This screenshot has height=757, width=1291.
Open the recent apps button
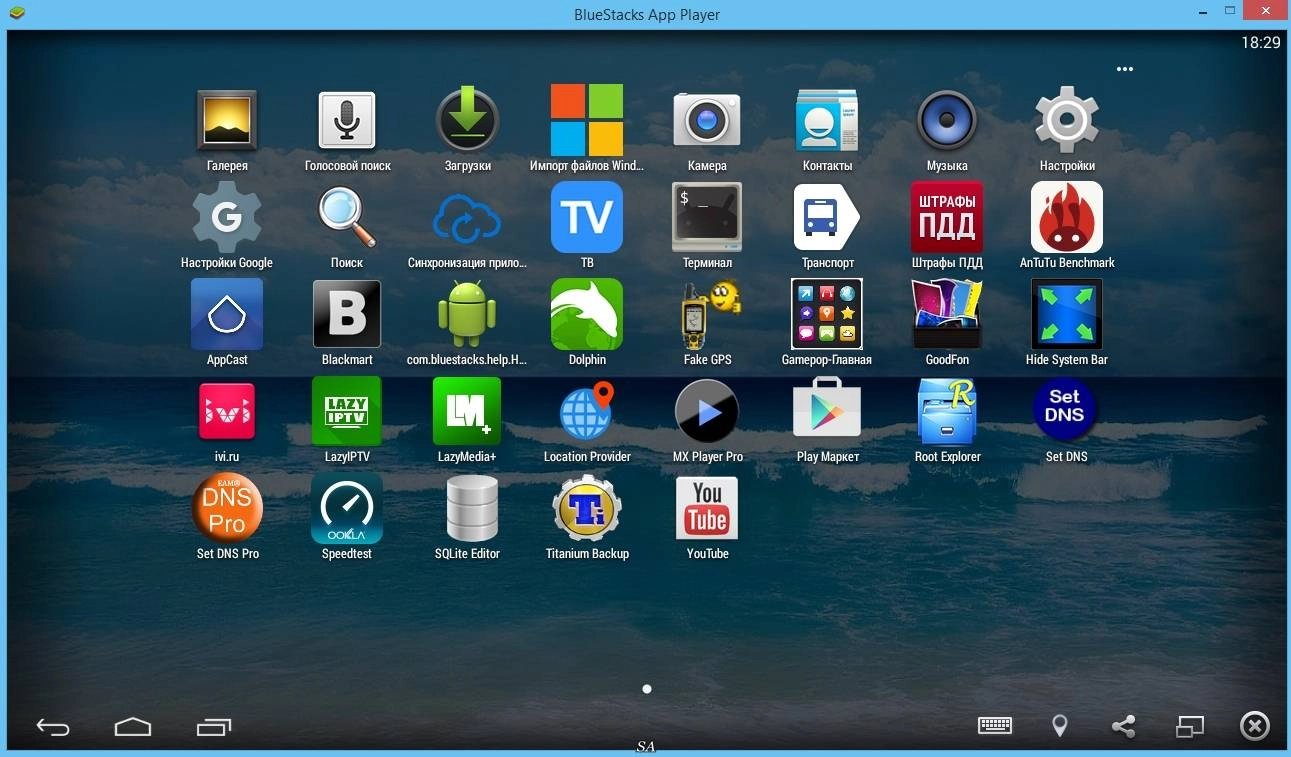click(214, 727)
